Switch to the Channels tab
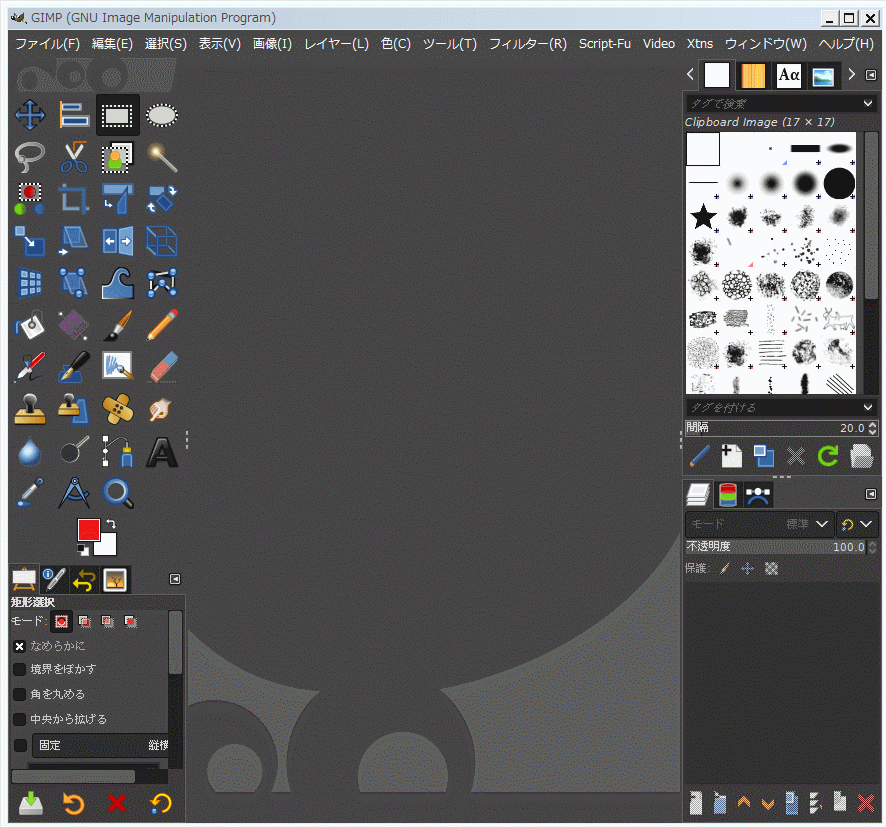The height and width of the screenshot is (827, 886). coord(728,495)
